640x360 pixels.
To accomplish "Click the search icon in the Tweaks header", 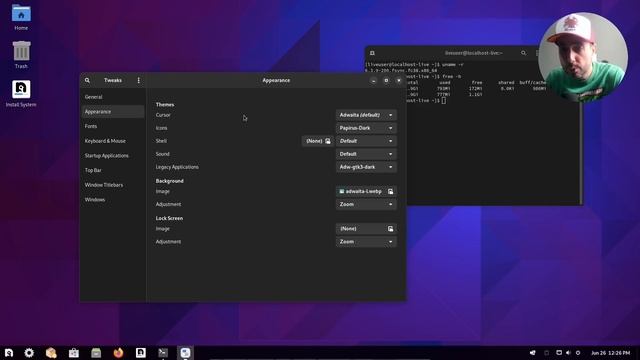I will (87, 80).
